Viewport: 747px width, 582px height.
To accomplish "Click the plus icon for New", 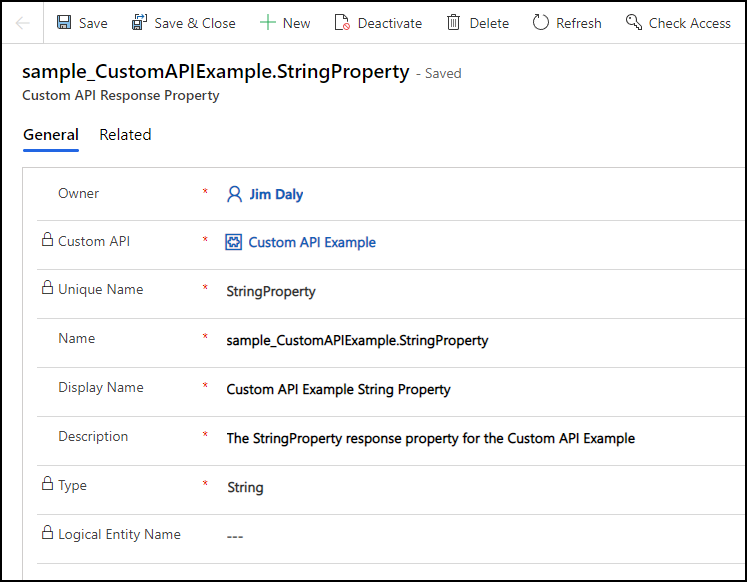I will (267, 22).
